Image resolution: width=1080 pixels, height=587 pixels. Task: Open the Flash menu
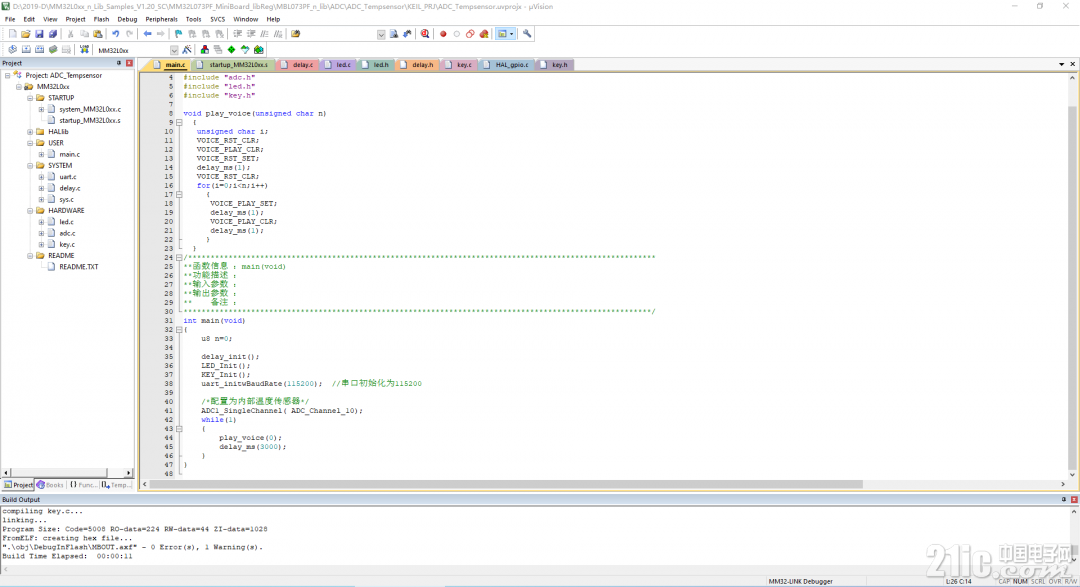point(101,19)
